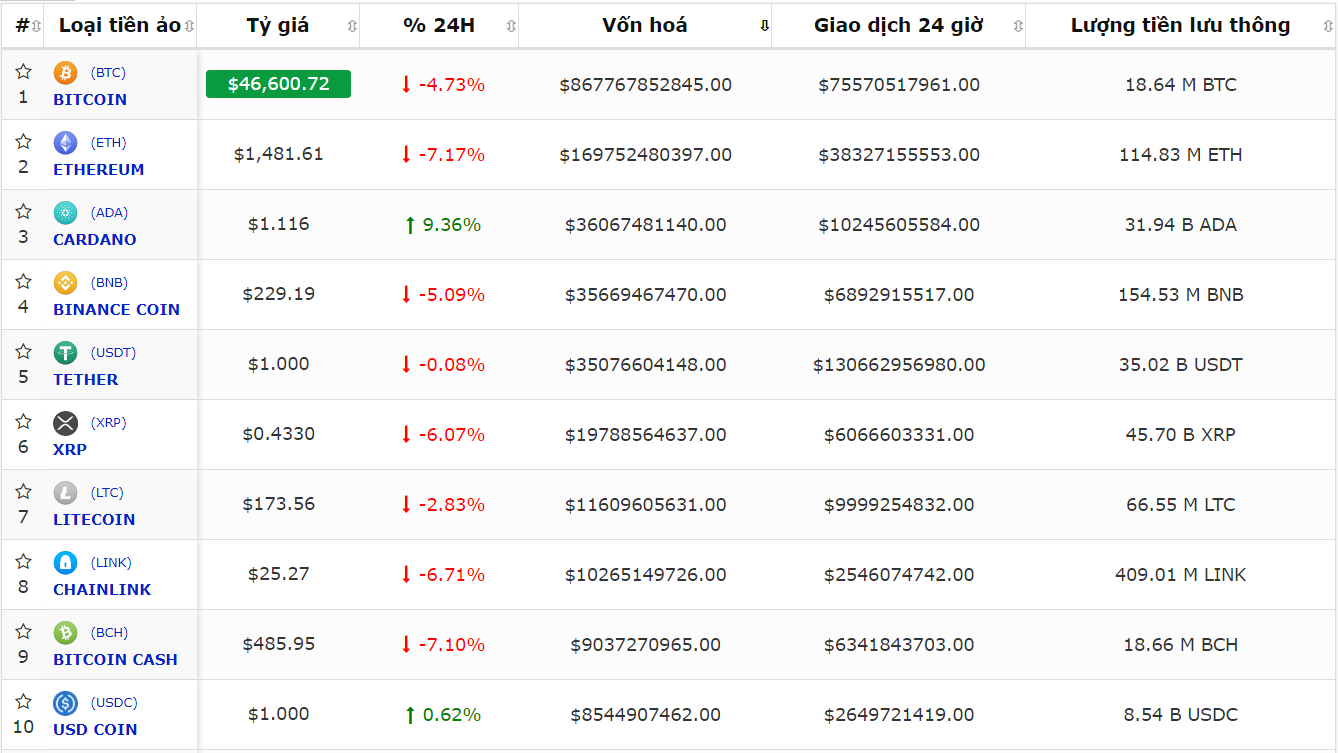
Task: Open the BITCOIN CASH coin link
Action: pos(115,660)
